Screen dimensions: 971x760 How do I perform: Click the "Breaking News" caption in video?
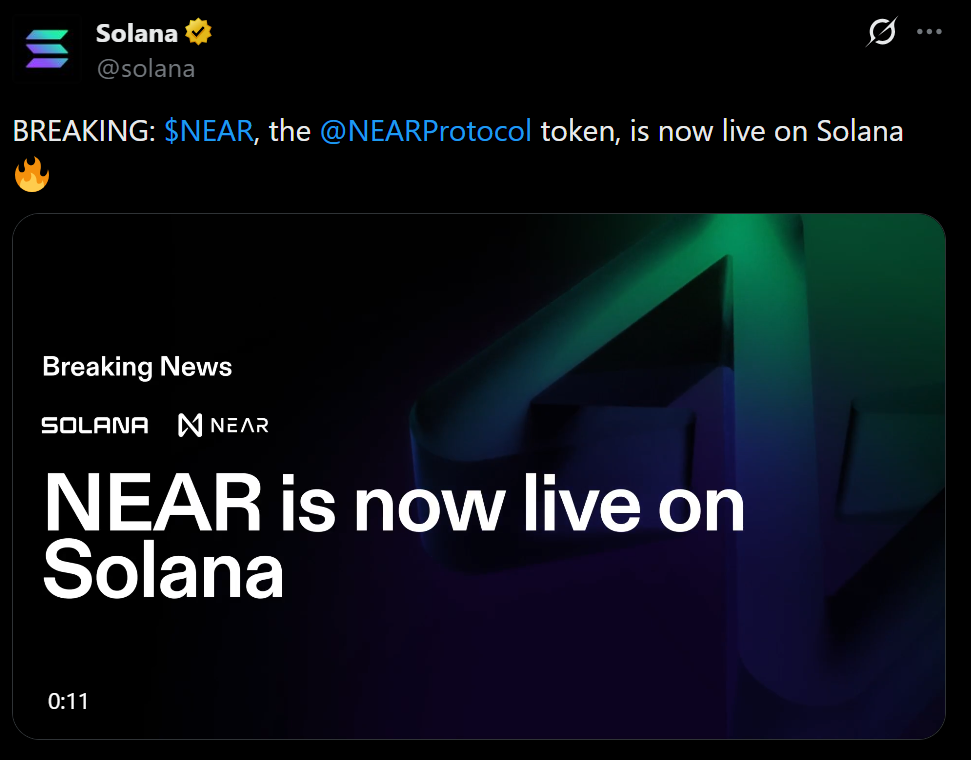(137, 367)
